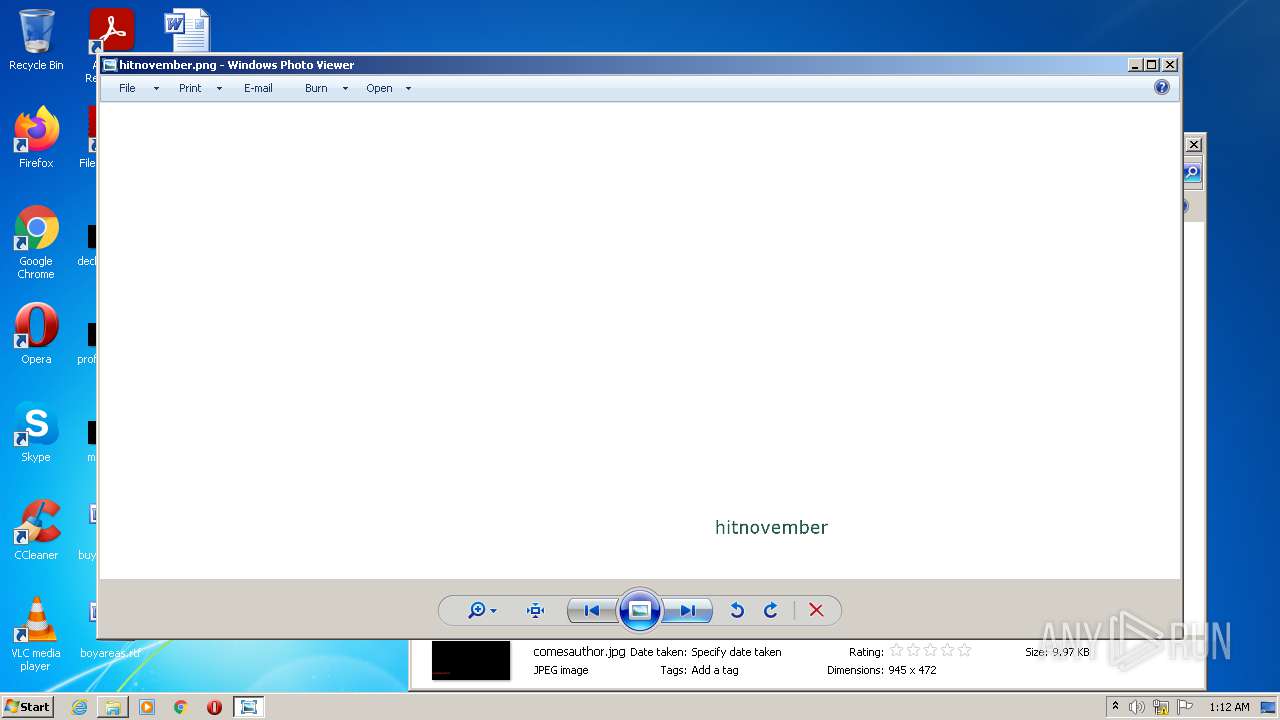
Task: Expand the Open dropdown arrow
Action: pos(408,89)
